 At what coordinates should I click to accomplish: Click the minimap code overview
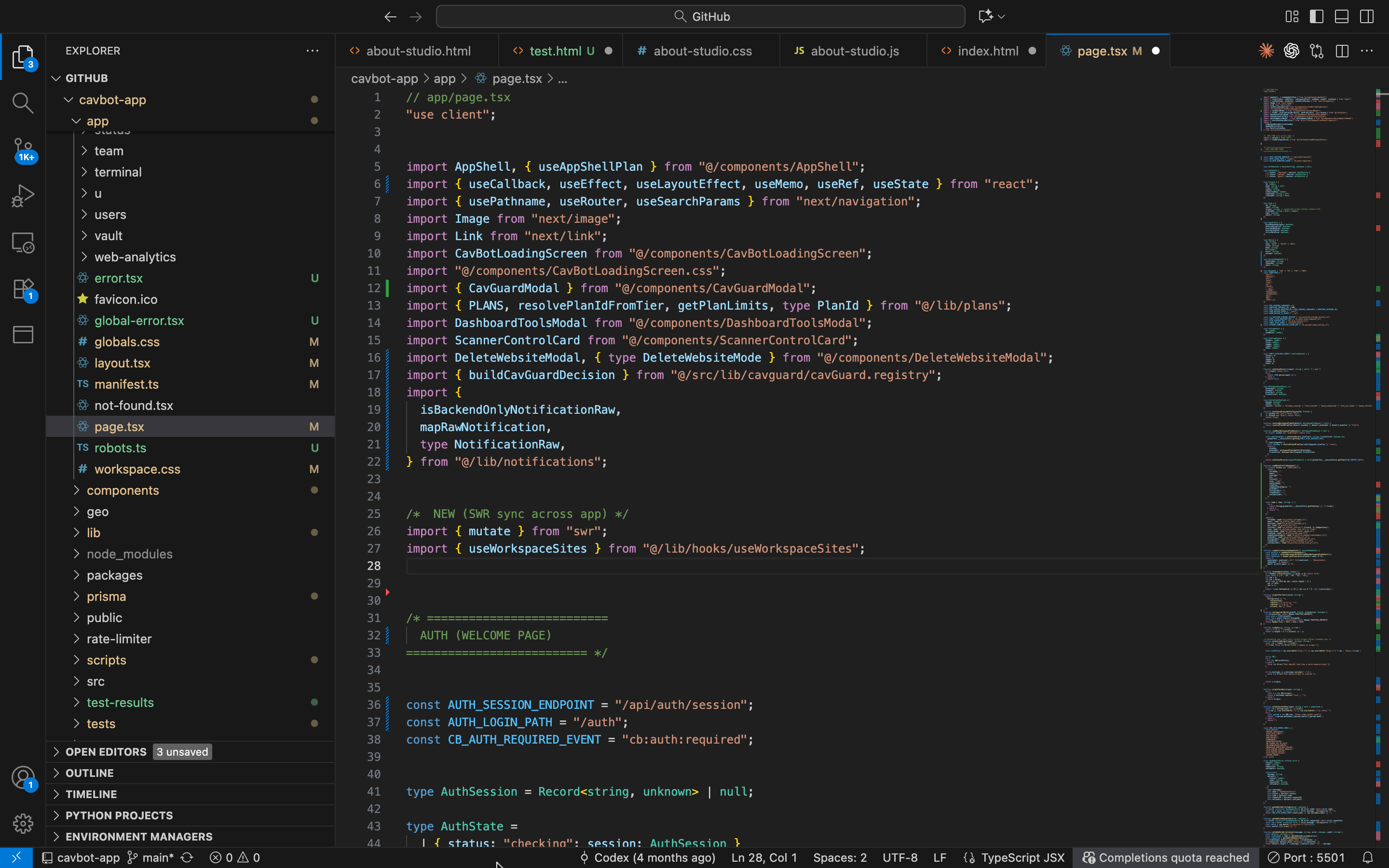coord(1317,468)
